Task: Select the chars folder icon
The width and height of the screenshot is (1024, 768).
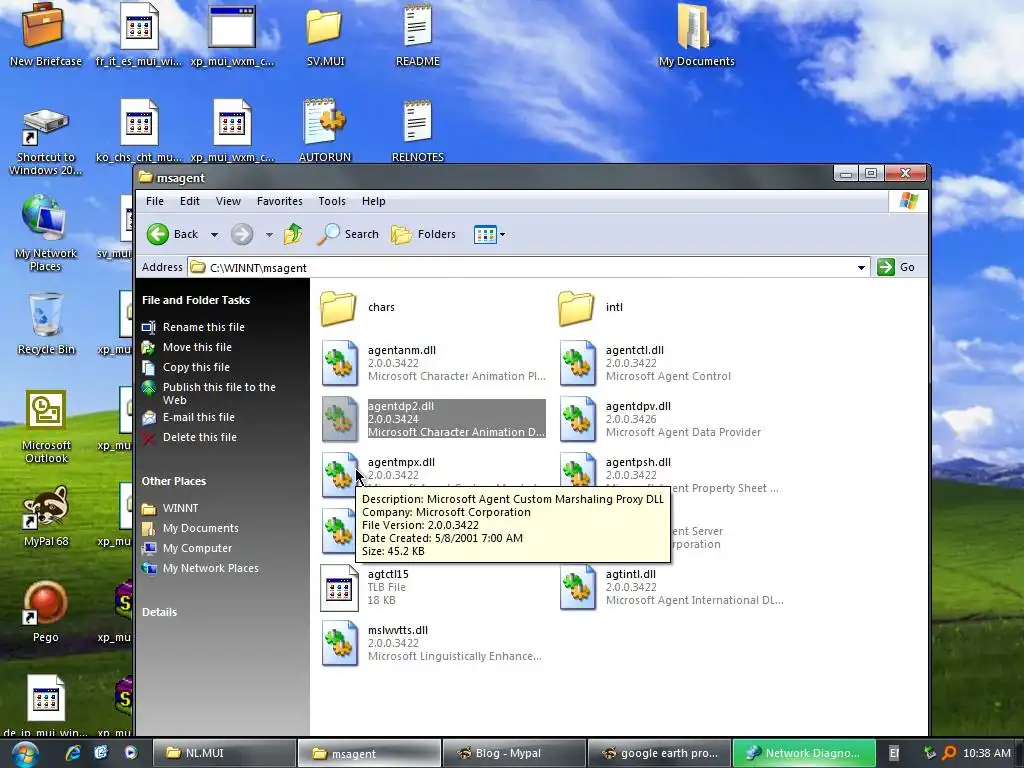Action: (338, 308)
